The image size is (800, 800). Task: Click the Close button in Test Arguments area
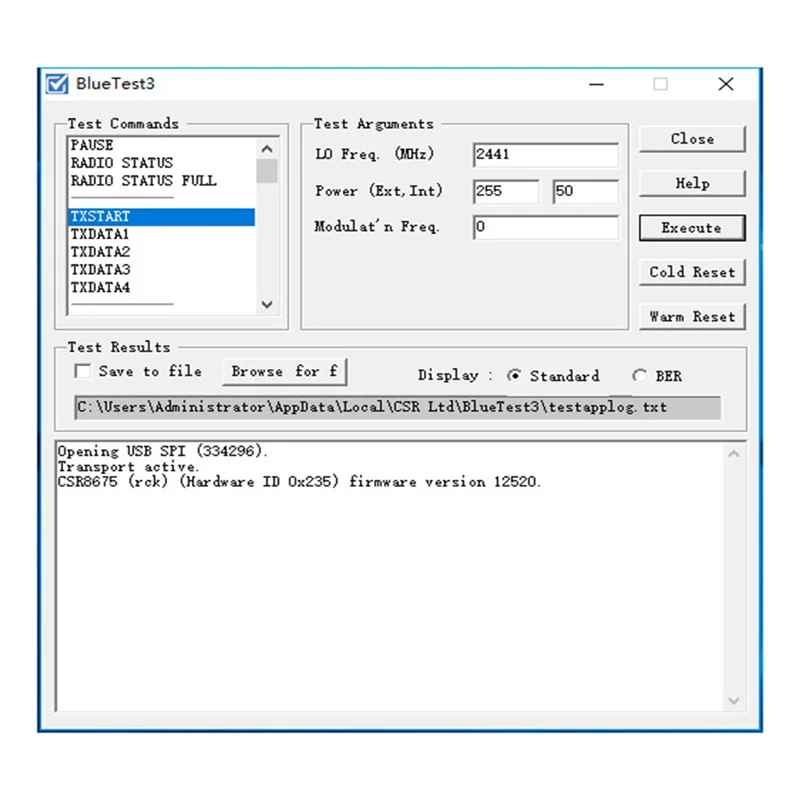click(692, 139)
